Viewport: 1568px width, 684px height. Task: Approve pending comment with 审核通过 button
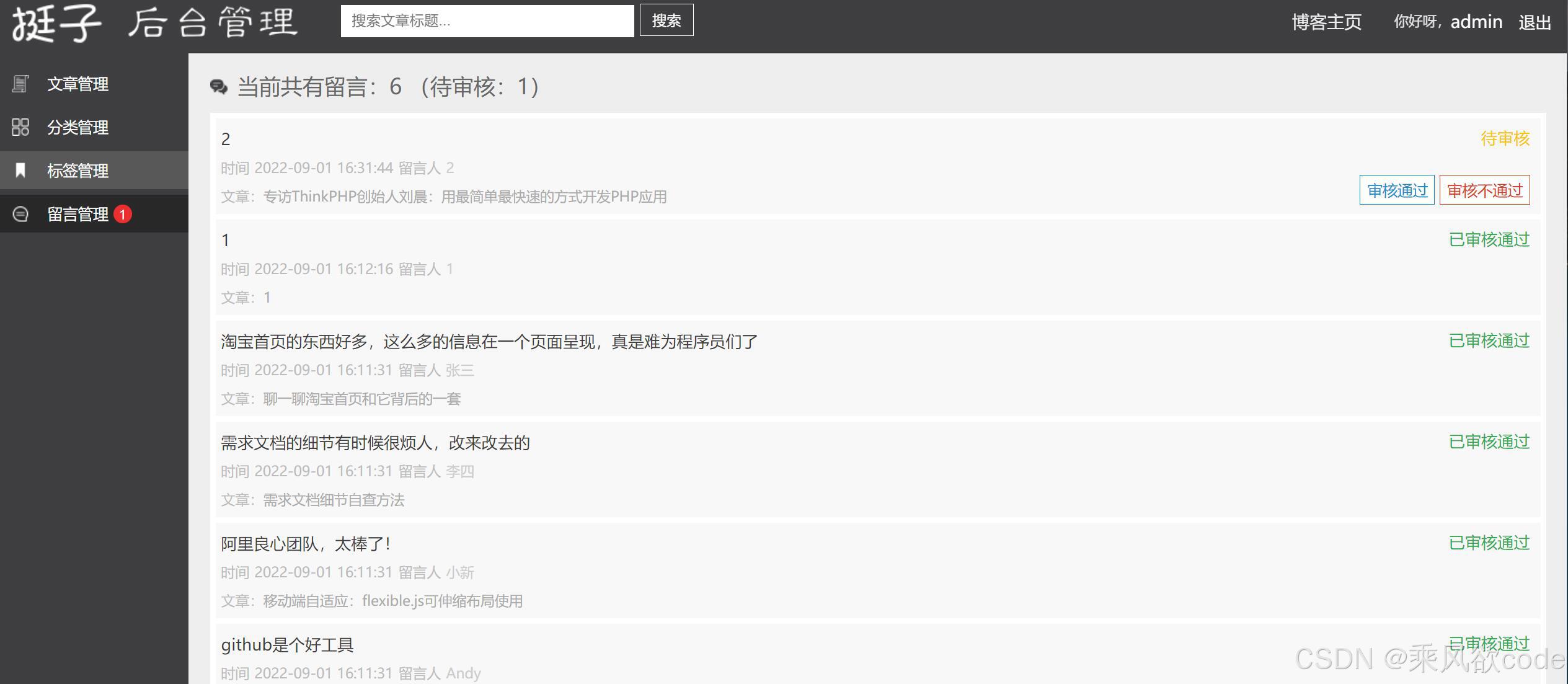coord(1396,190)
